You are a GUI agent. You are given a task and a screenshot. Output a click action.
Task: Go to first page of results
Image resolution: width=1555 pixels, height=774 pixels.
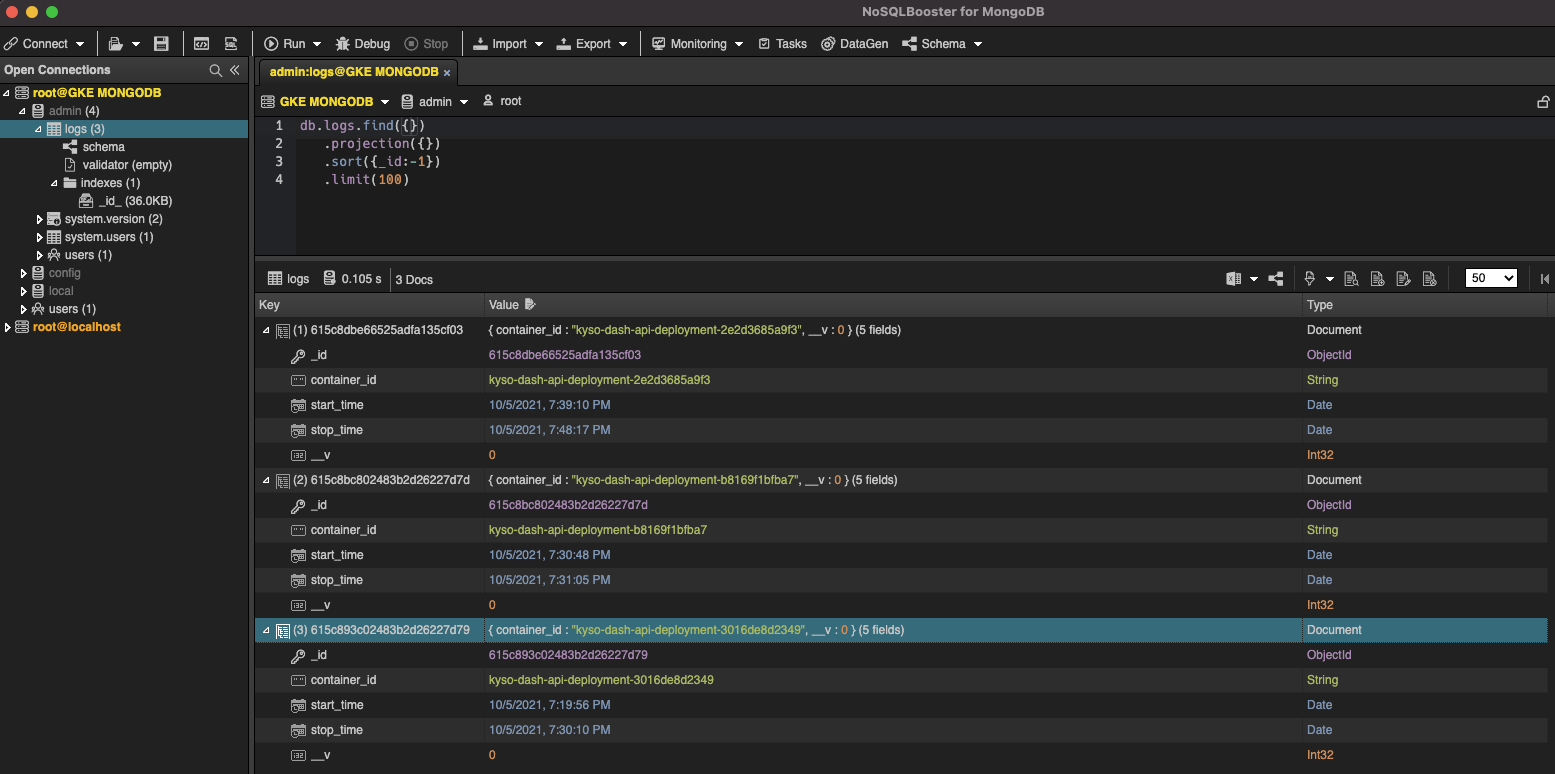pyautogui.click(x=1545, y=279)
